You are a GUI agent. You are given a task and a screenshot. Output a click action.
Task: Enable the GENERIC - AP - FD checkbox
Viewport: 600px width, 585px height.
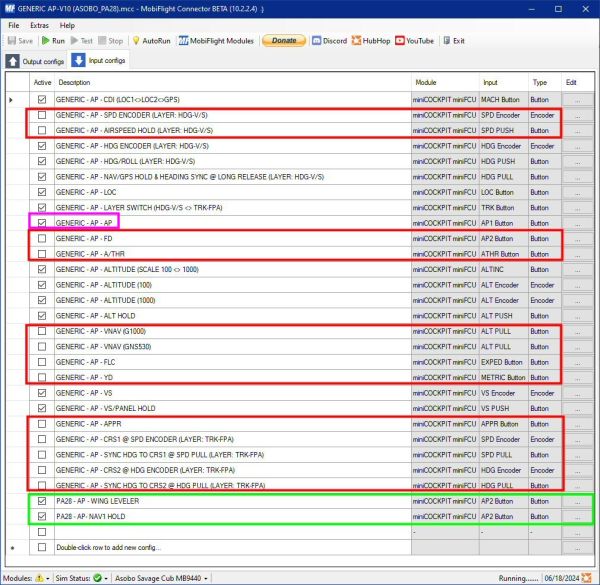point(42,238)
